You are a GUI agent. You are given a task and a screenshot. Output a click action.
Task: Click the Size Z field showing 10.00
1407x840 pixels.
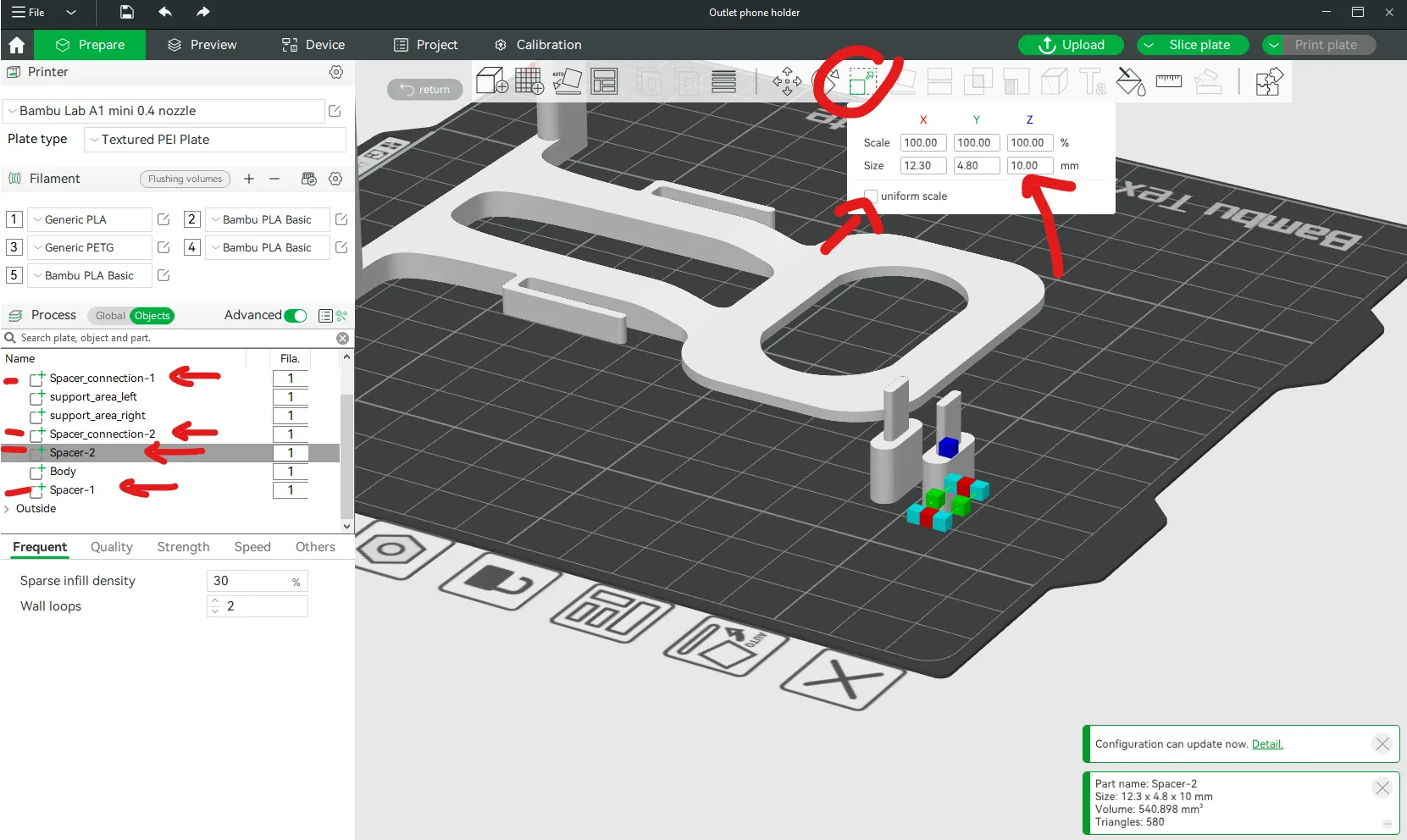click(x=1030, y=166)
